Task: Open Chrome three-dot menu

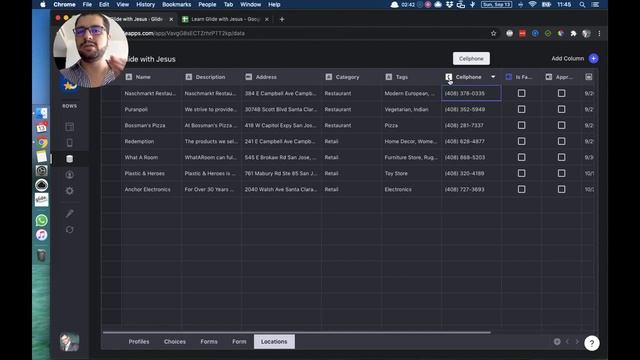Action: tap(599, 33)
